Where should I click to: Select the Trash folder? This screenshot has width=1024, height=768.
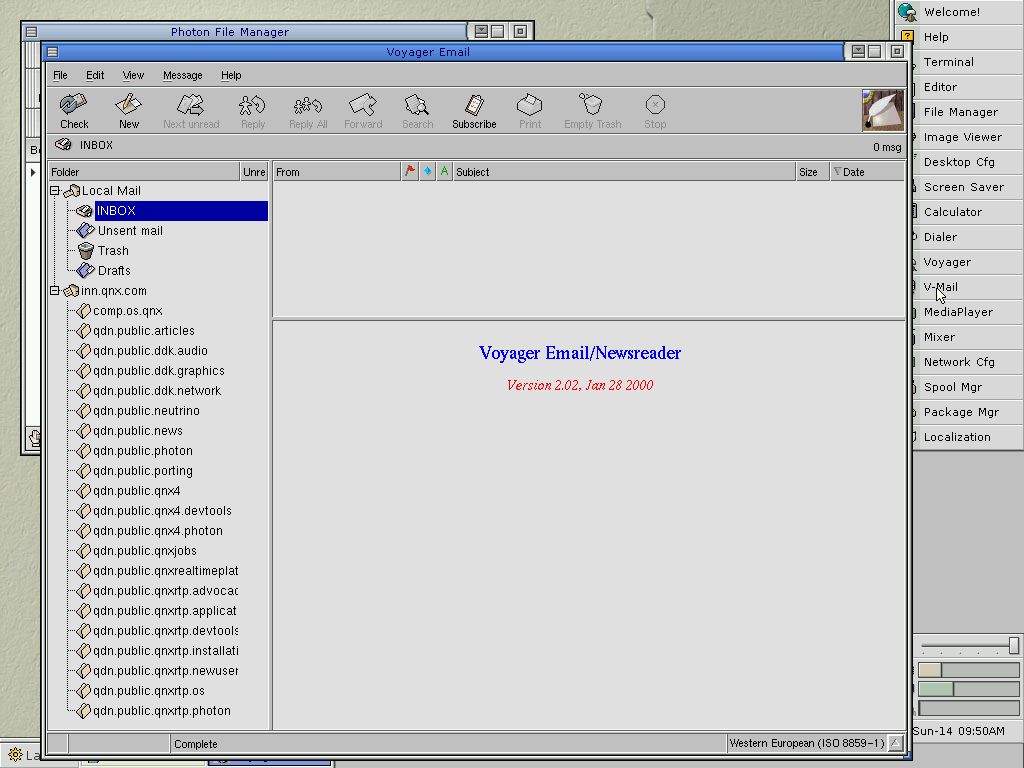pyautogui.click(x=113, y=251)
